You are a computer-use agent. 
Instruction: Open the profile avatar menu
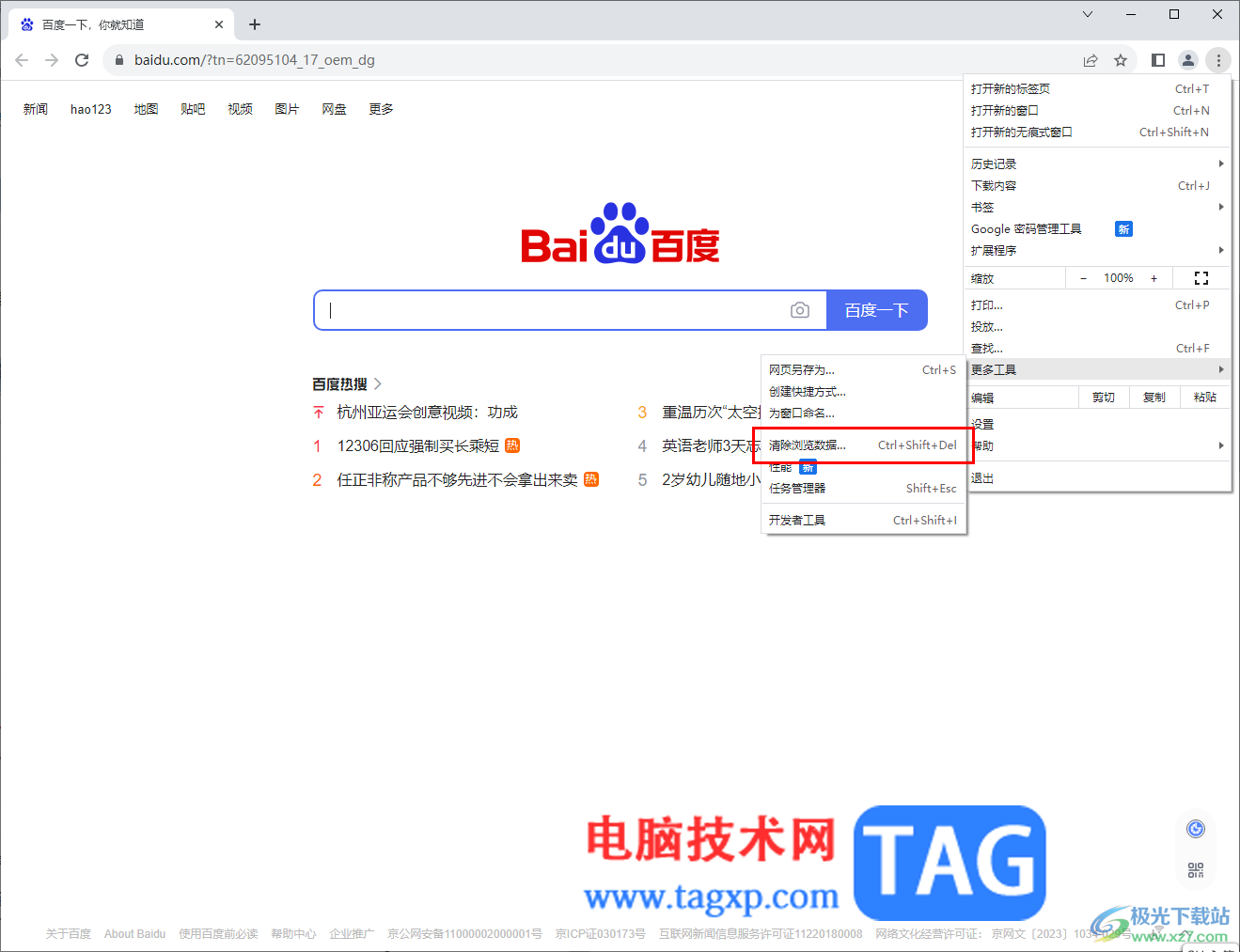click(1188, 60)
